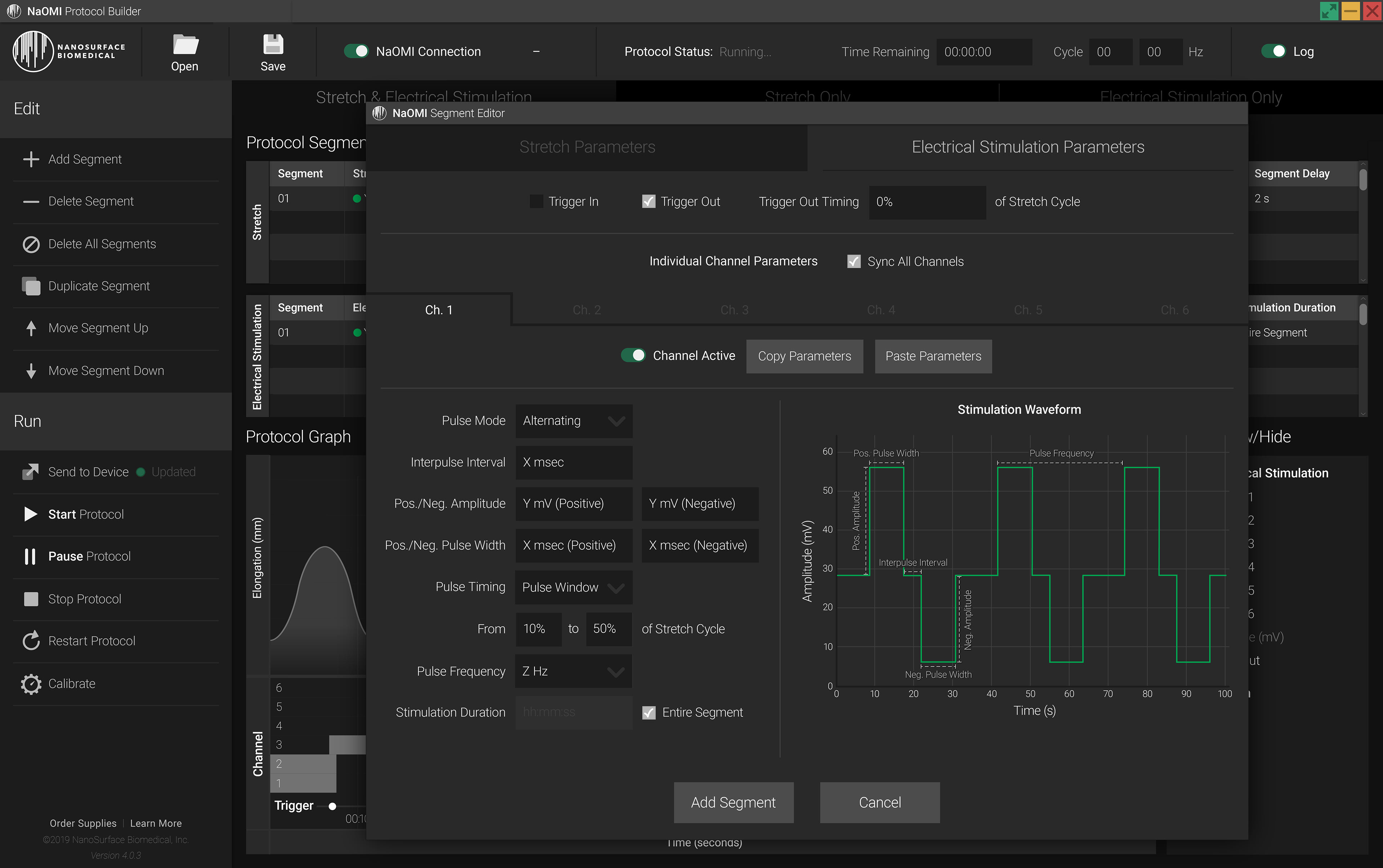
Task: Select the Ch. 2 tab
Action: click(x=586, y=310)
